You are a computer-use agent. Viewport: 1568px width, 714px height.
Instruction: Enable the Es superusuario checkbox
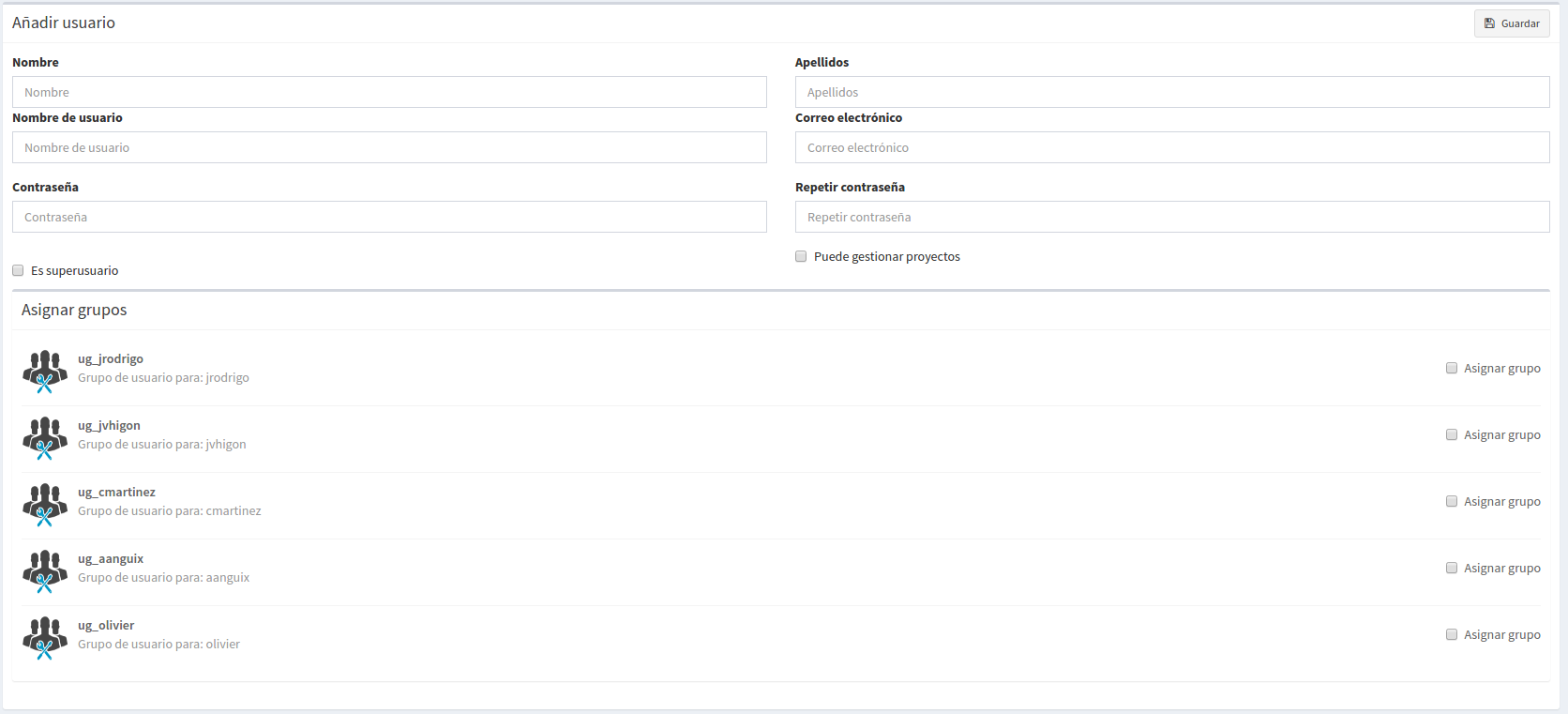[18, 270]
